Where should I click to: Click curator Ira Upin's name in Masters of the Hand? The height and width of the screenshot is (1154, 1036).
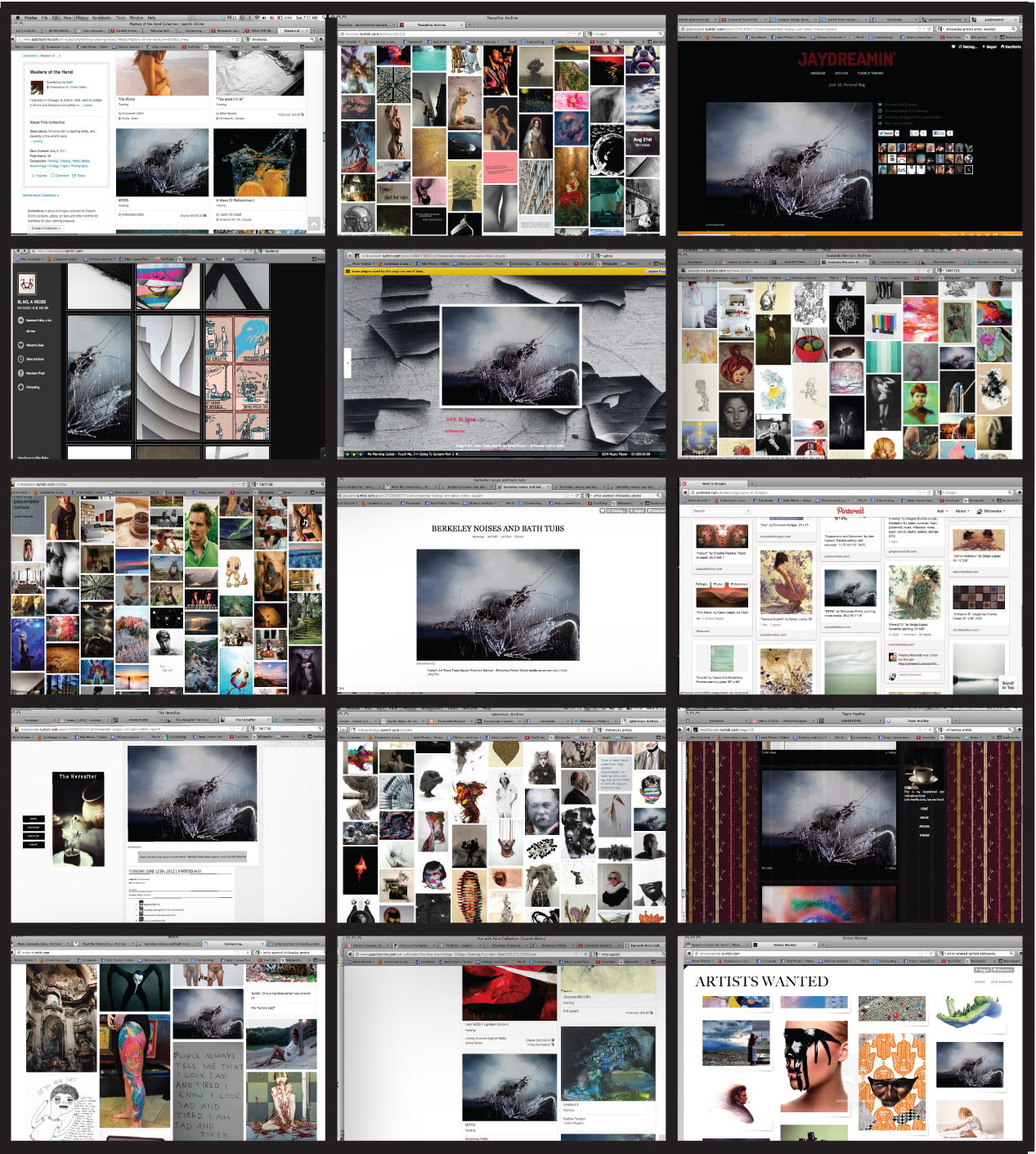coord(67,82)
